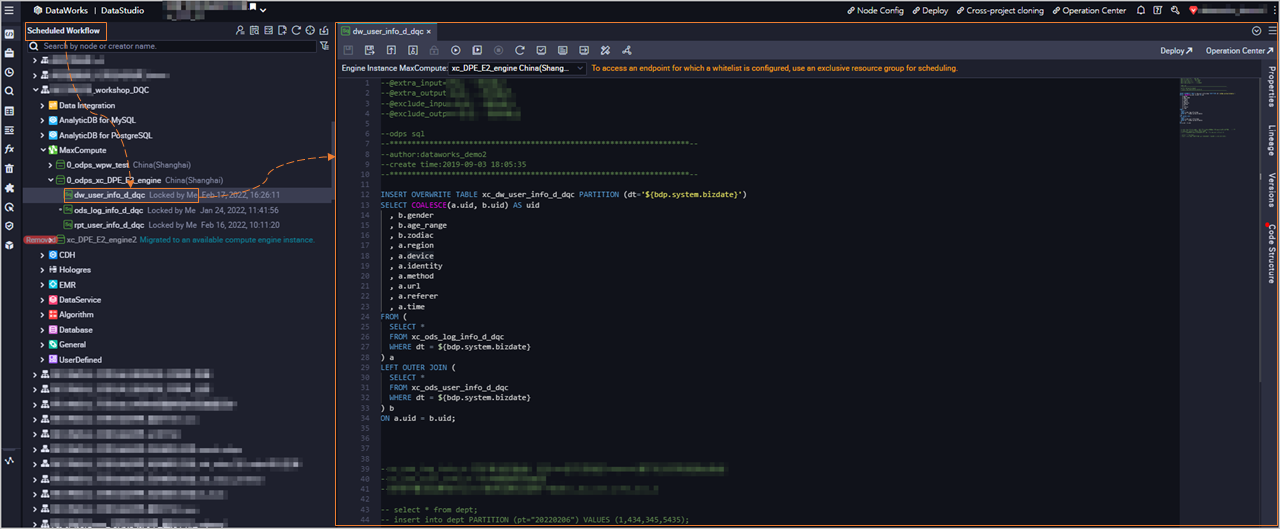Expand the Database folder
The height and width of the screenshot is (529, 1280).
pos(42,330)
